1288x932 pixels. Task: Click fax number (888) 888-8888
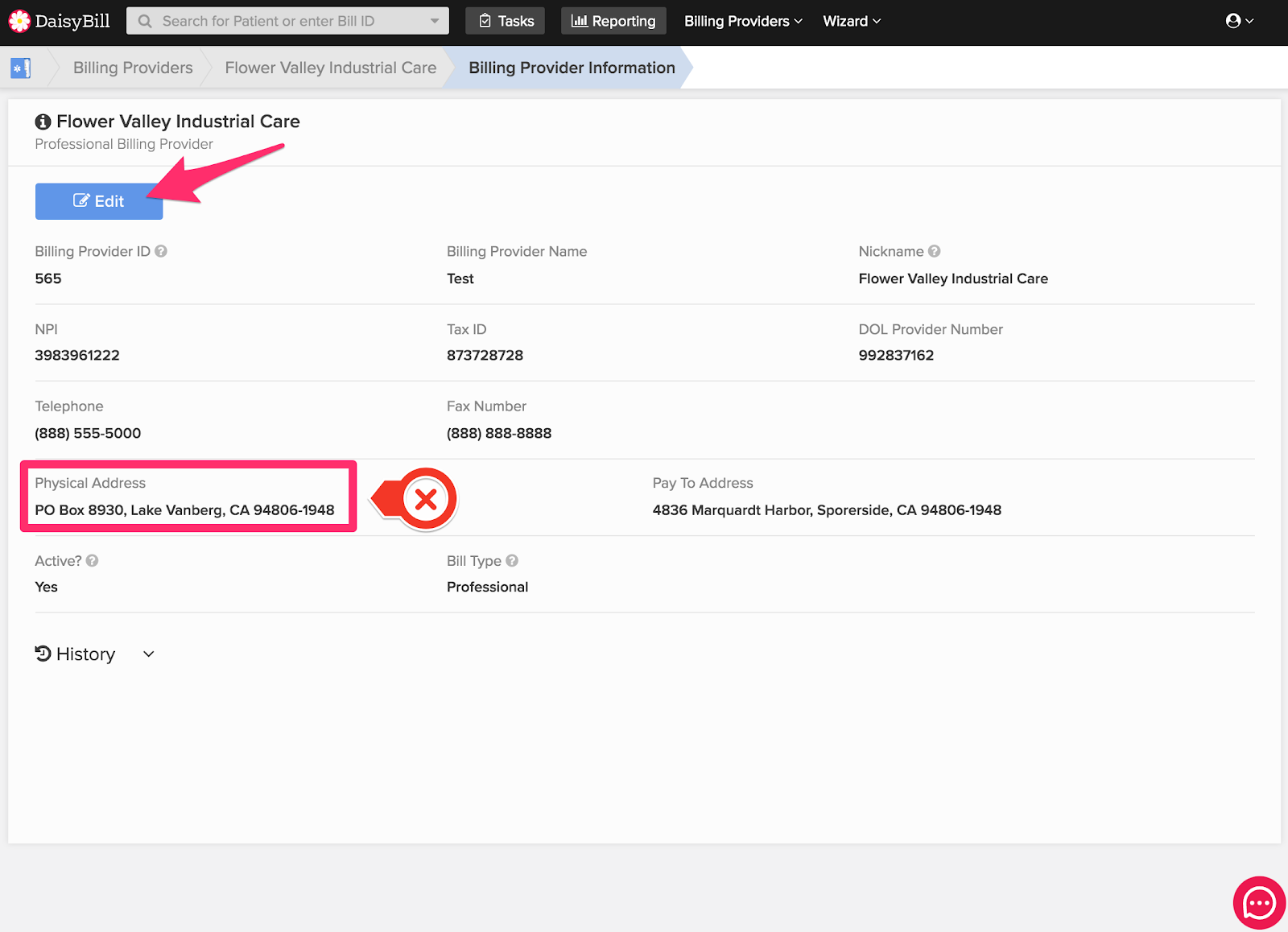pyautogui.click(x=499, y=433)
